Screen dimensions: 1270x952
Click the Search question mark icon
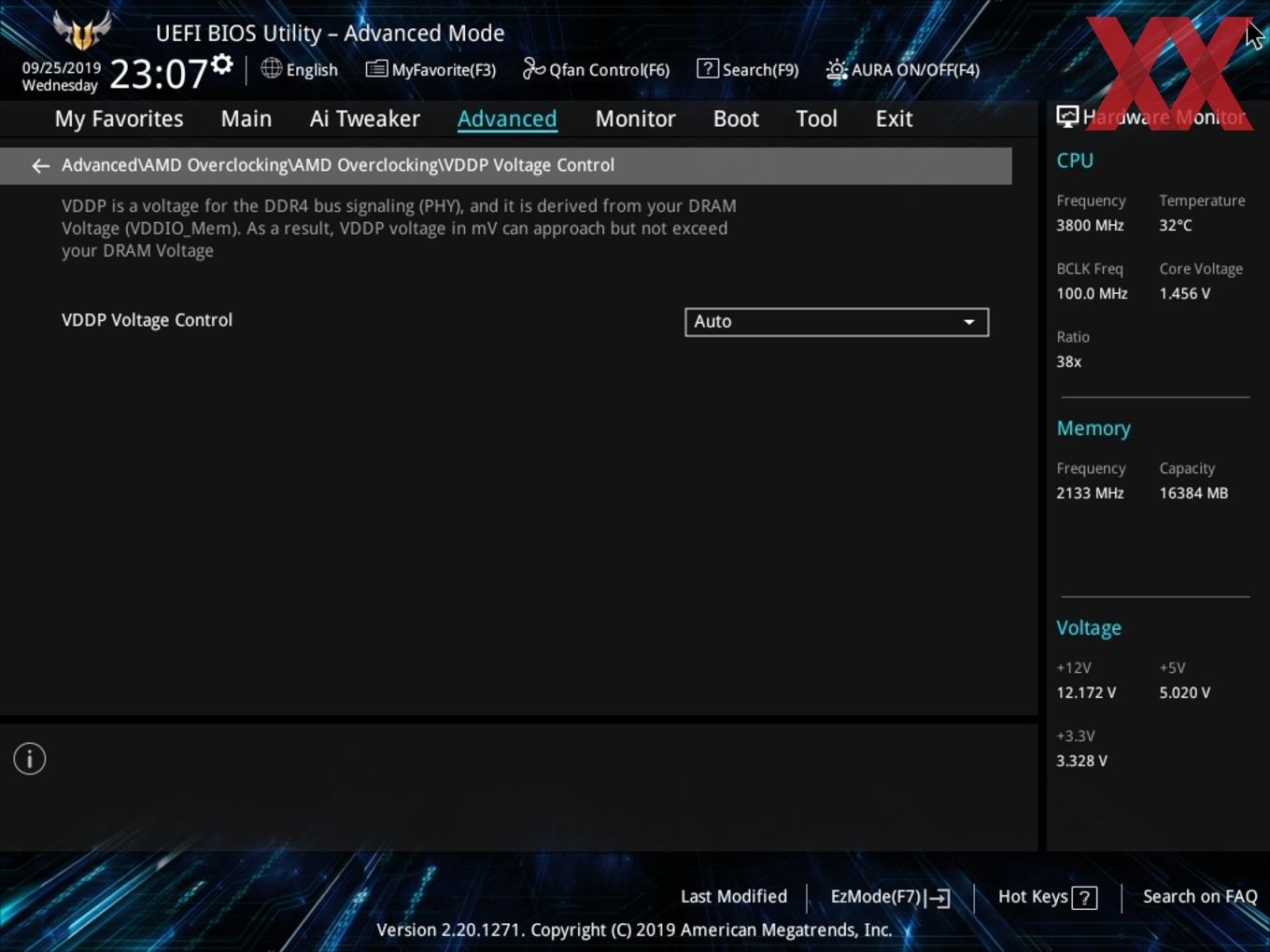708,68
